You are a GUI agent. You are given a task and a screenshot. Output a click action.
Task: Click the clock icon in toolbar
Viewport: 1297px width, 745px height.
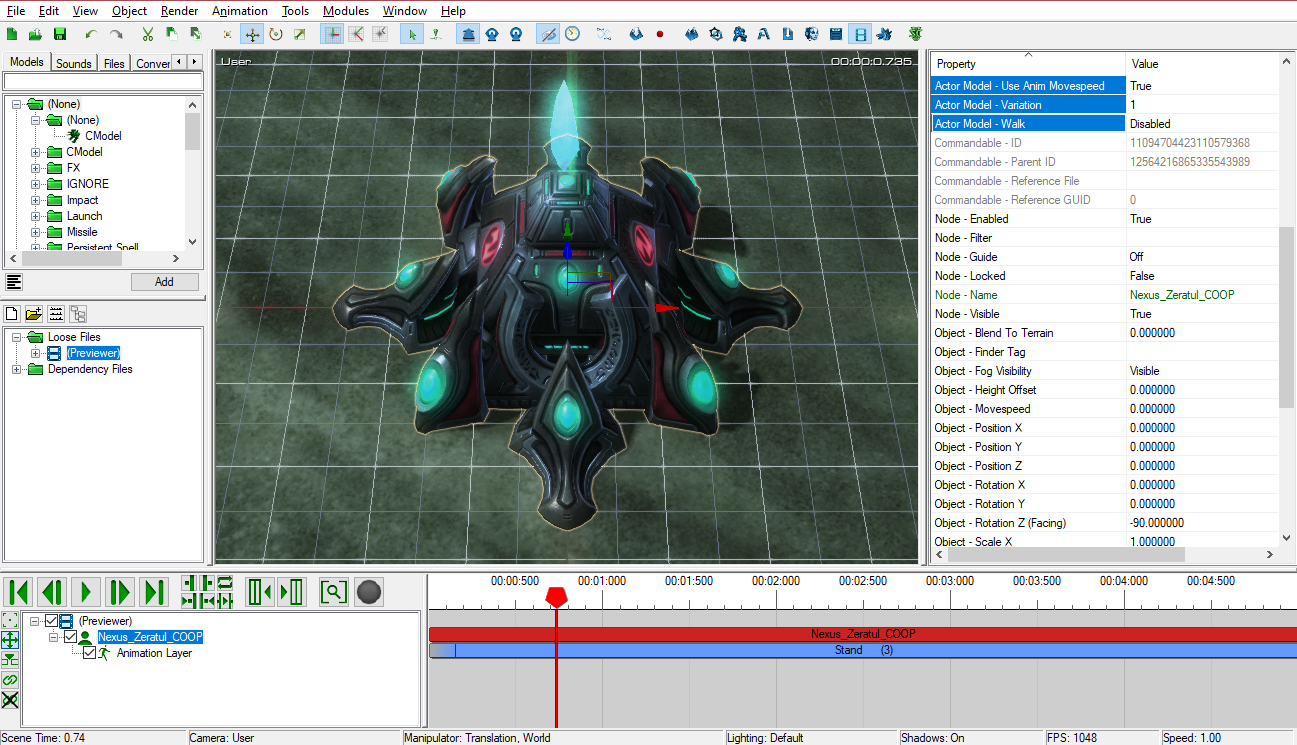pyautogui.click(x=572, y=34)
